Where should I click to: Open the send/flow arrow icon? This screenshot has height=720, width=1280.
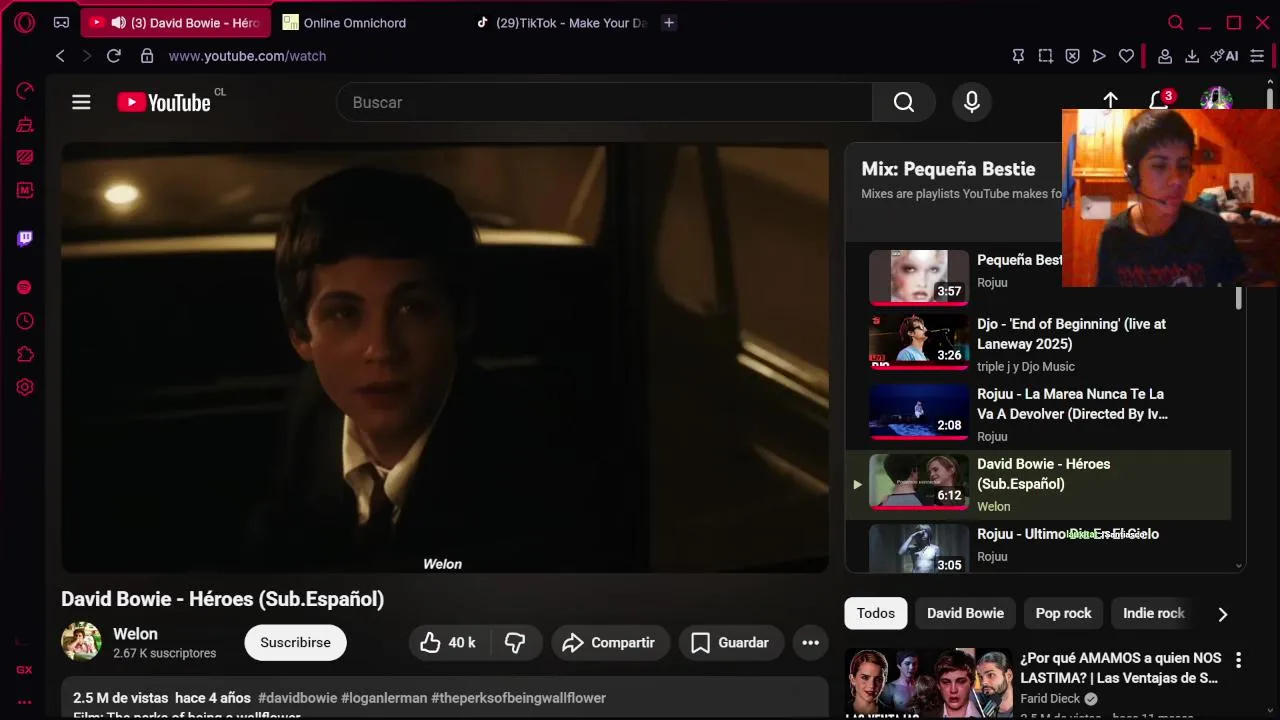(1099, 56)
